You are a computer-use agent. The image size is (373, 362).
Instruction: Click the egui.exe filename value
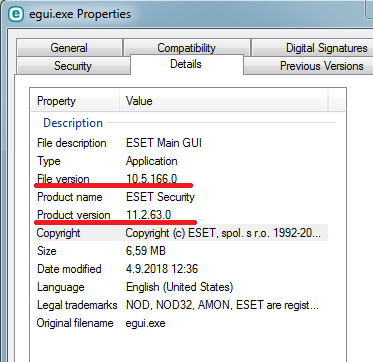(x=145, y=323)
